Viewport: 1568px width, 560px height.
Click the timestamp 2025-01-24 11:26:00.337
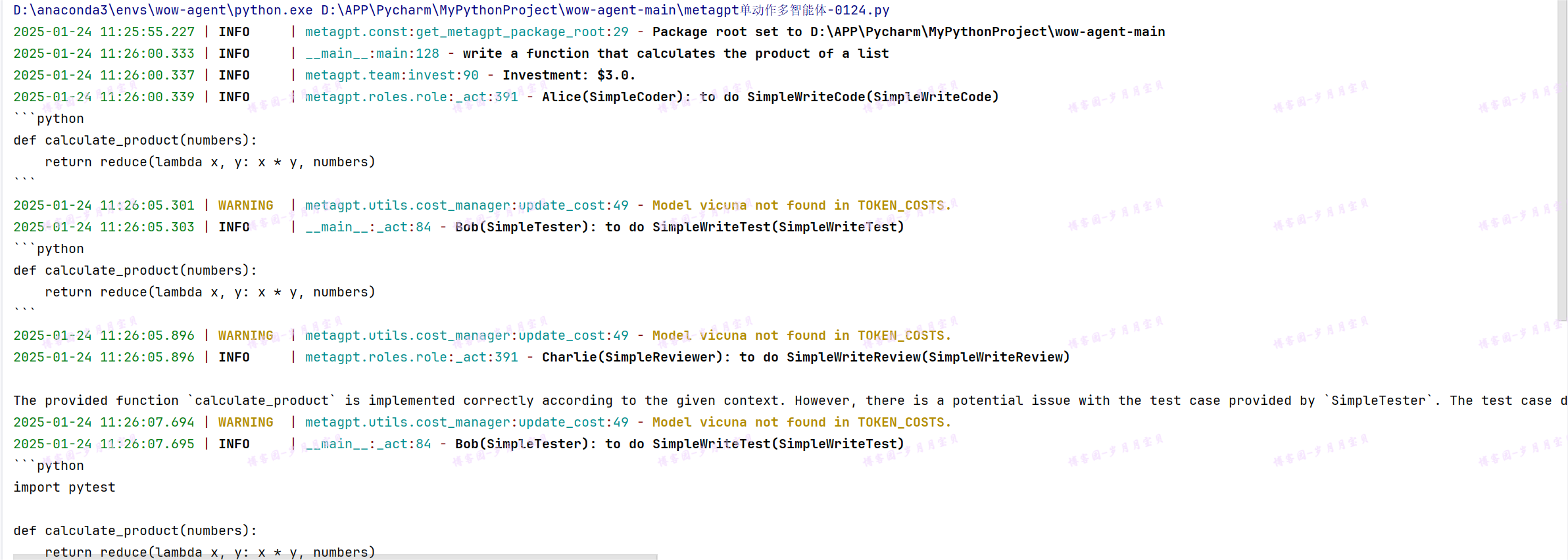click(x=104, y=76)
